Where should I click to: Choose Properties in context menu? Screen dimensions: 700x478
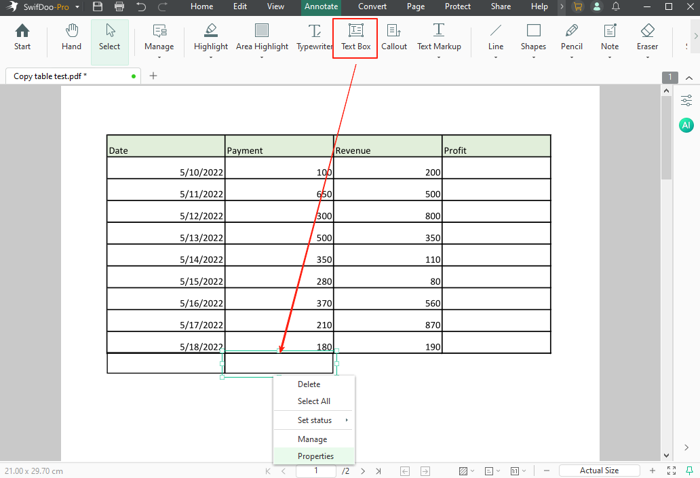tap(314, 456)
